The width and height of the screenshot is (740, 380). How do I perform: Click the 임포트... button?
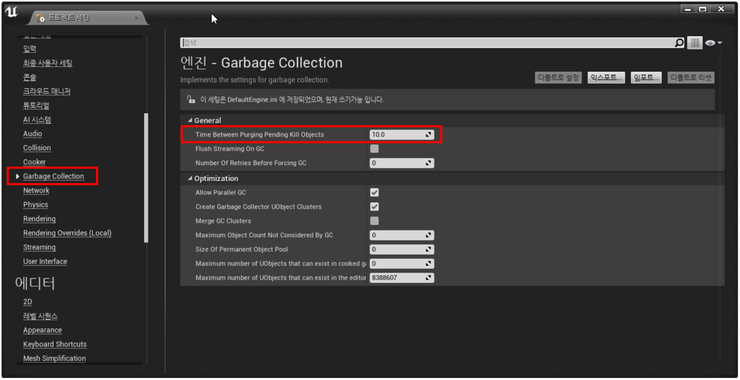(x=646, y=78)
